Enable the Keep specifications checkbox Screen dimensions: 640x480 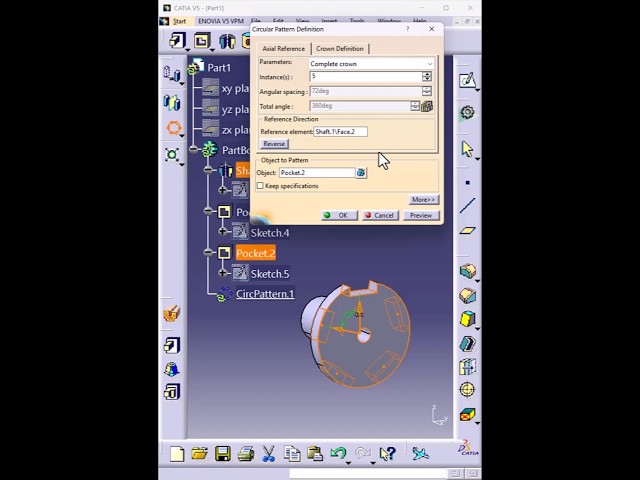coord(260,186)
